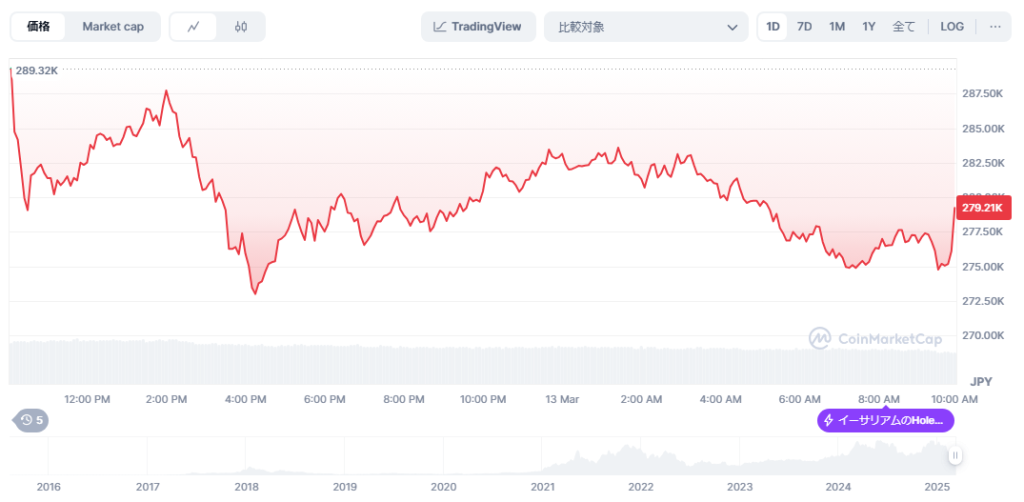This screenshot has width=1024, height=502.
Task: Open the 比較対象 comparison dropdown
Action: coord(645,27)
